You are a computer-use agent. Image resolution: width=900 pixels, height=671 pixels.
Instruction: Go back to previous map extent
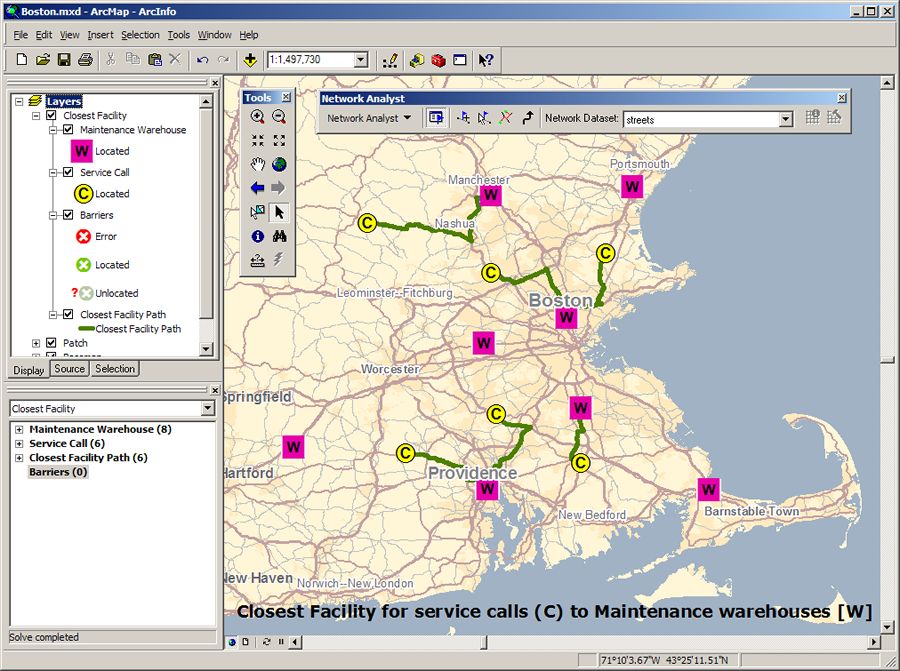(x=258, y=188)
